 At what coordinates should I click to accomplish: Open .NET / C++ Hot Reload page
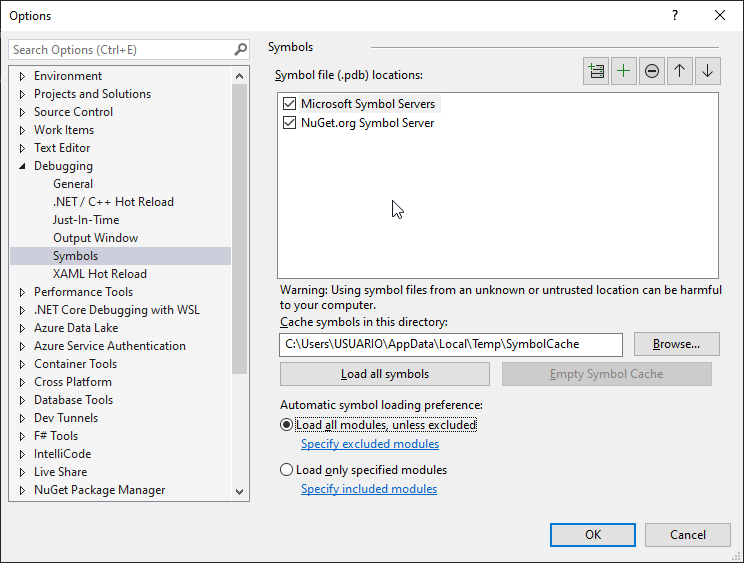113,202
